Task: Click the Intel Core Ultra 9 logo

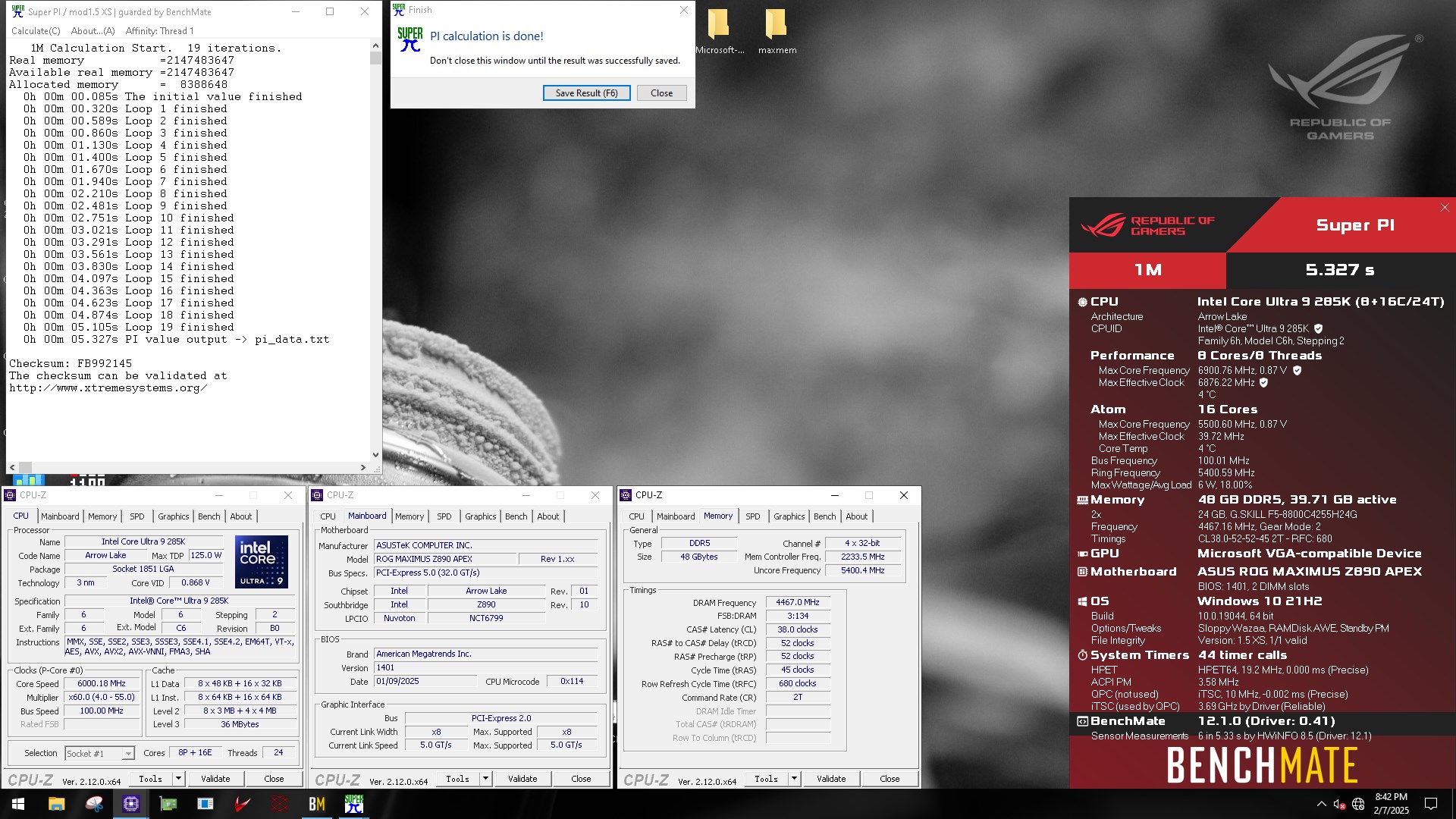Action: pyautogui.click(x=262, y=562)
